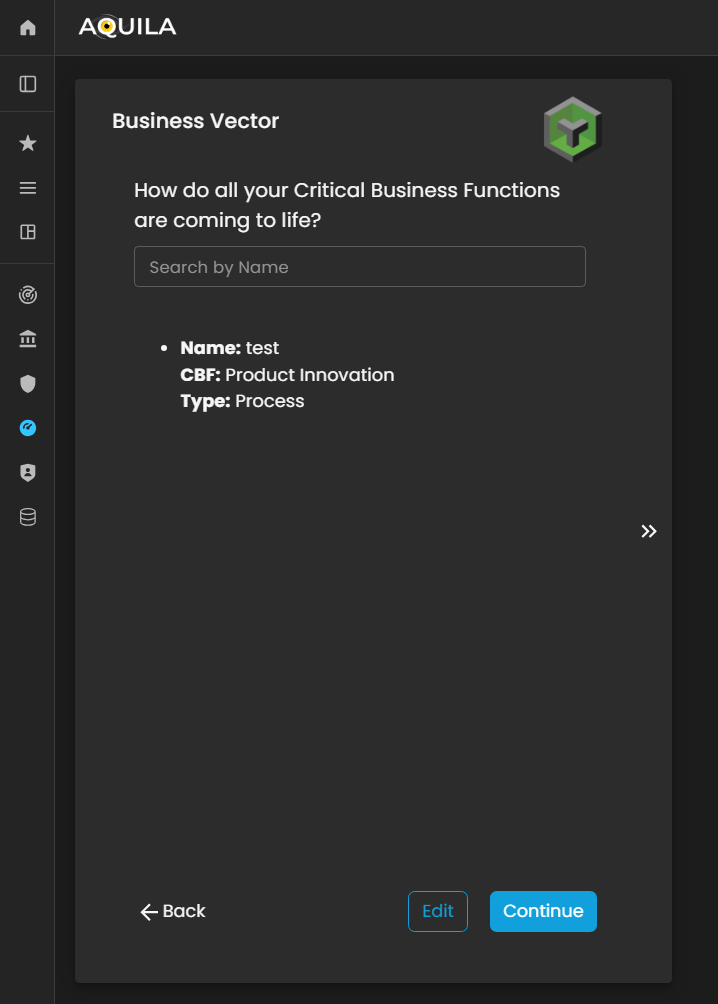
Task: Open favorites using the star icon
Action: 28,144
